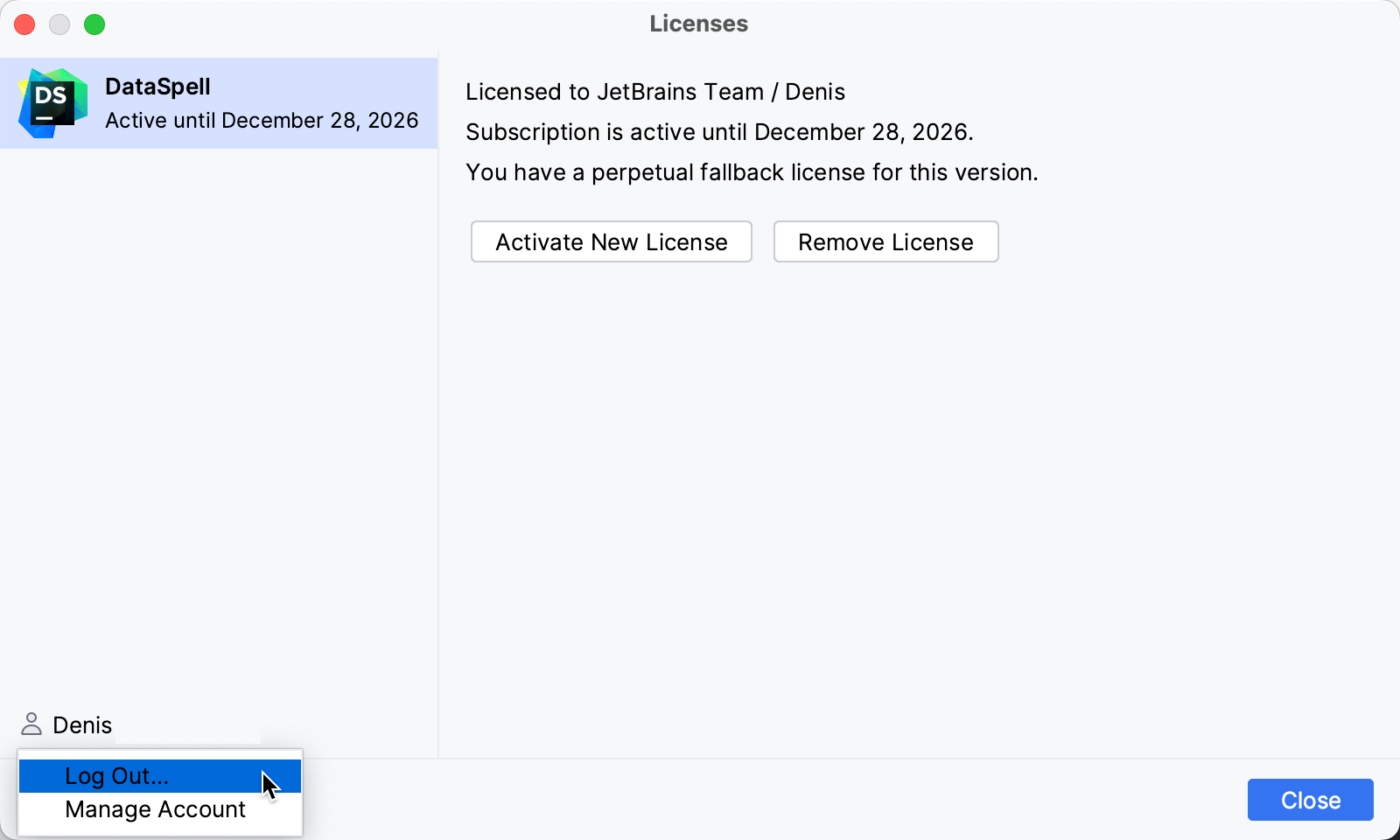Zoom the window with the green button
This screenshot has width=1400, height=840.
pos(94,24)
